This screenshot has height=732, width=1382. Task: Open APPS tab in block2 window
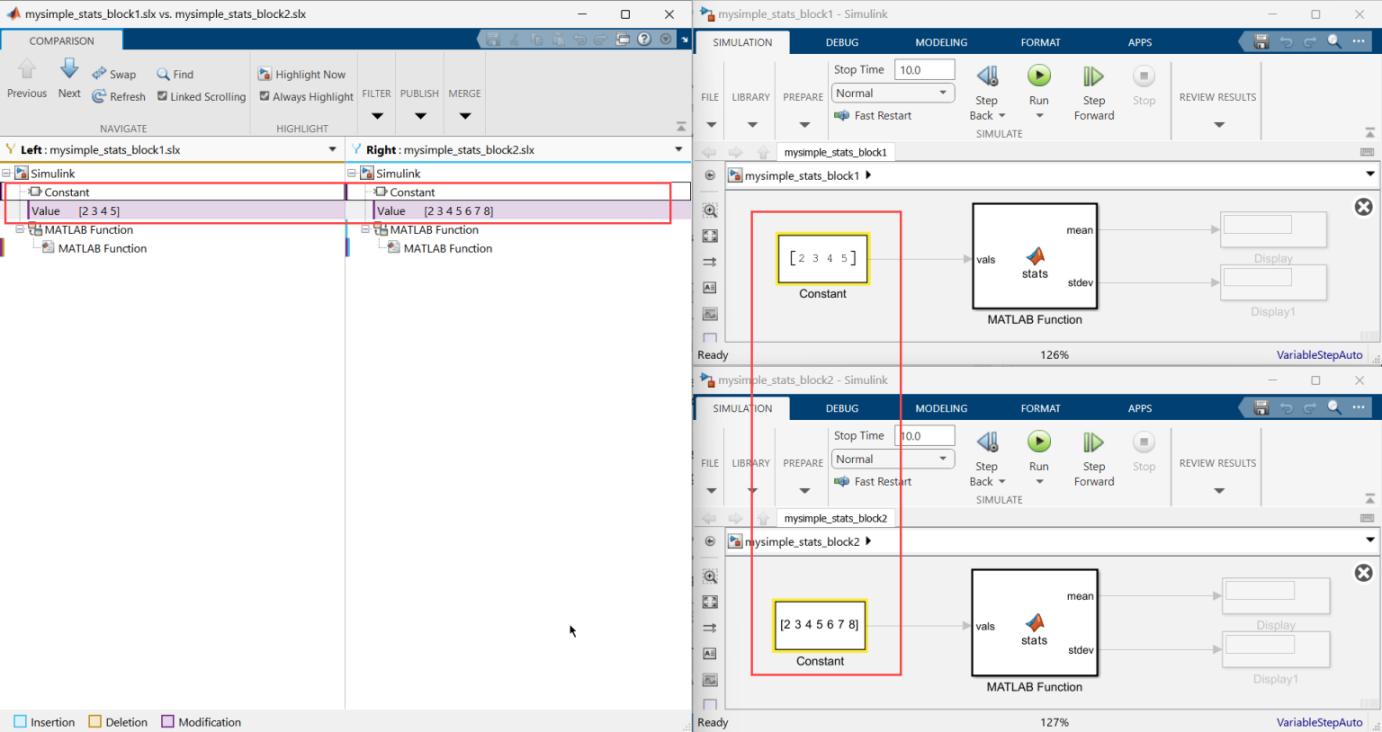pos(1140,408)
